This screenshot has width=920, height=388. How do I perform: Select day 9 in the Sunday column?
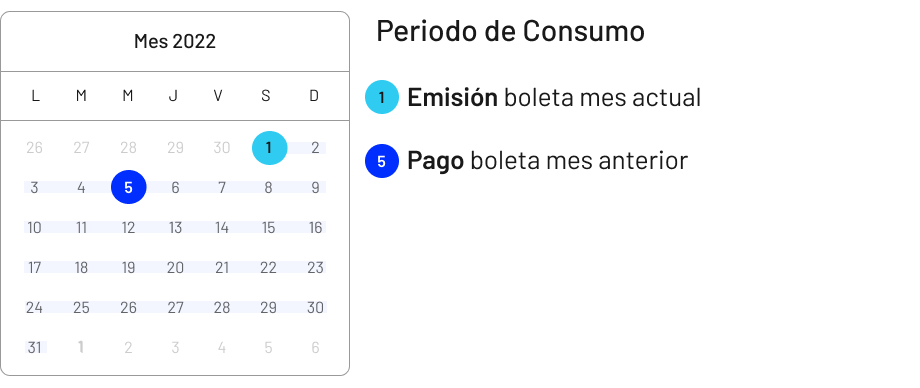click(x=316, y=188)
